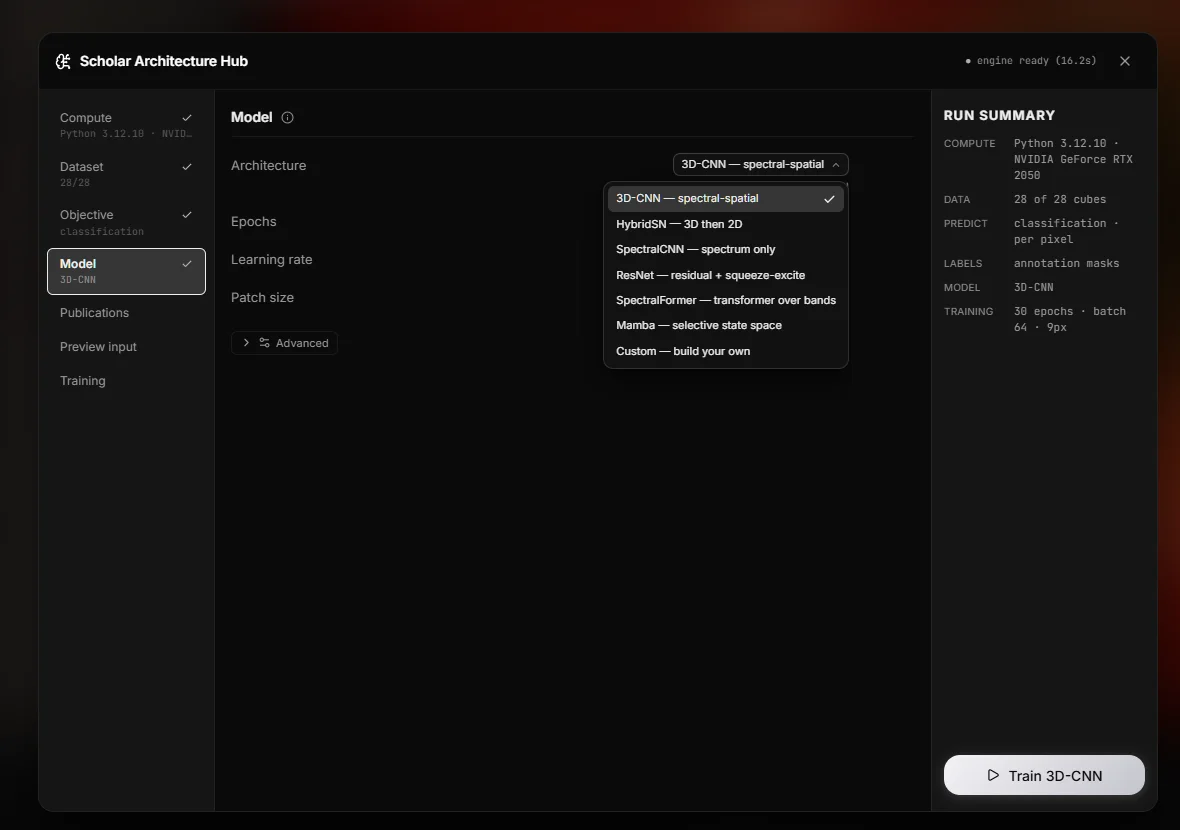Viewport: 1180px width, 830px height.
Task: Click the Patch size label
Action: coord(263,297)
